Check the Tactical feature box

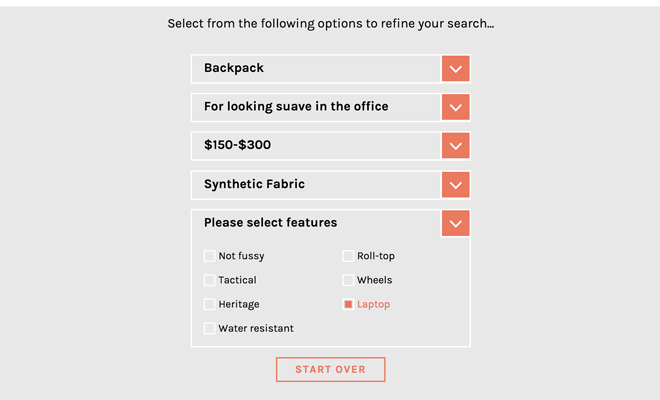pyautogui.click(x=209, y=280)
